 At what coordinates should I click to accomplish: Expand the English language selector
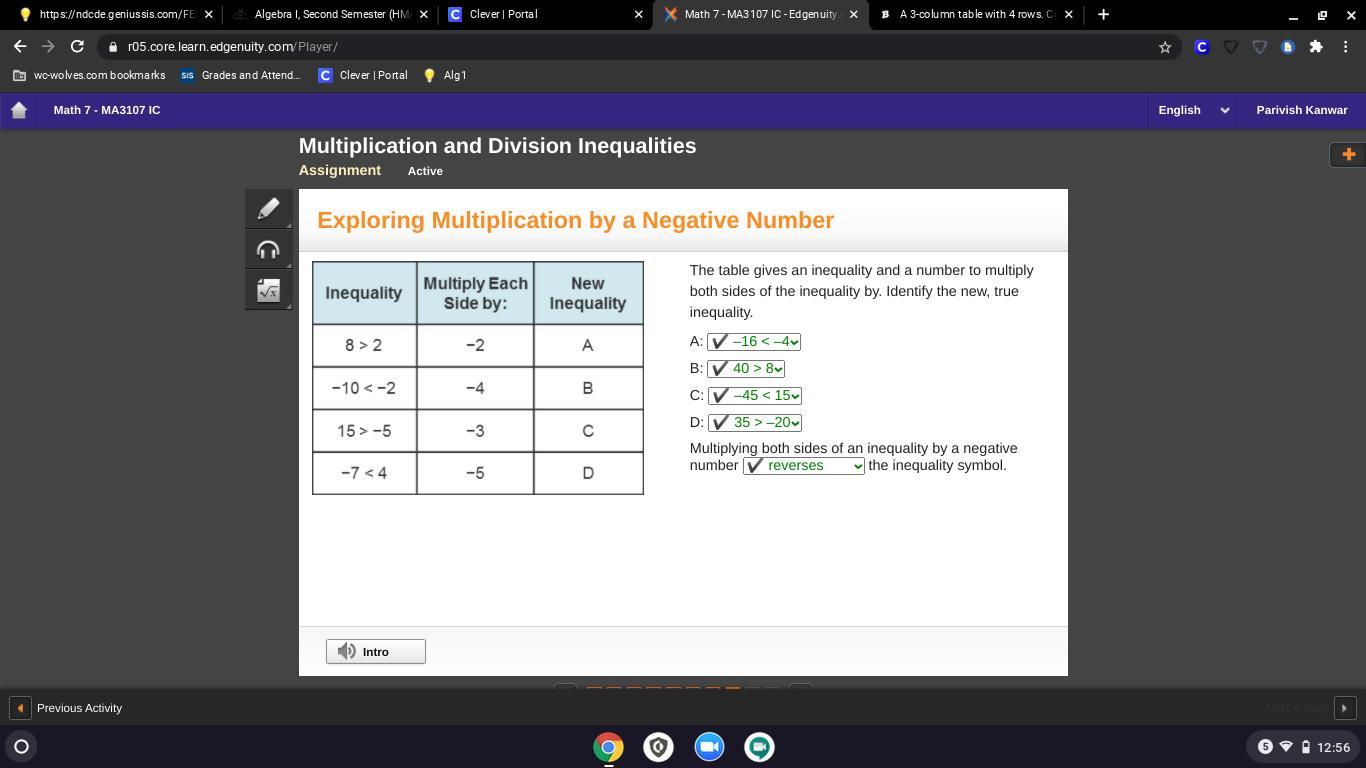pos(1193,110)
